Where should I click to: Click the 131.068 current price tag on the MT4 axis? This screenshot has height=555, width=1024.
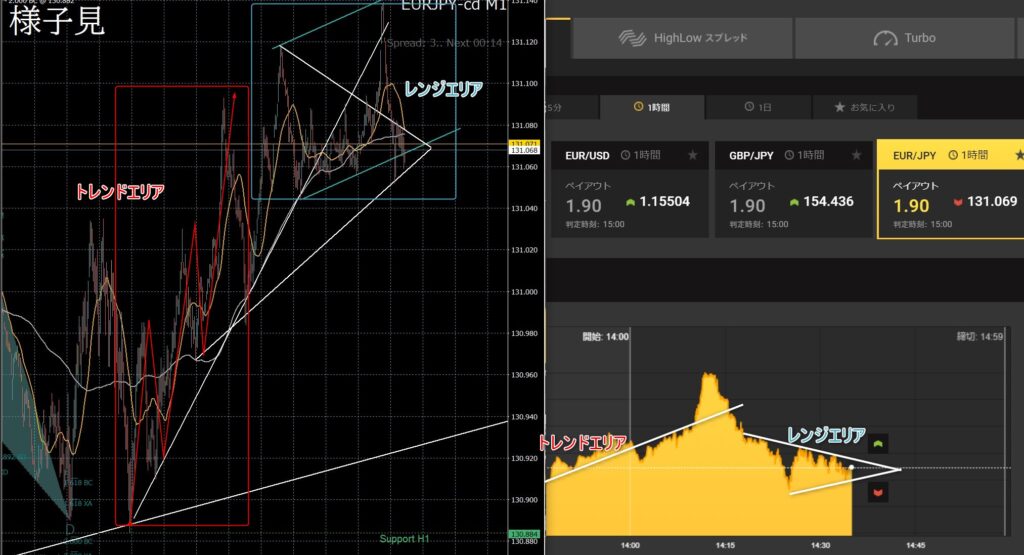click(524, 150)
